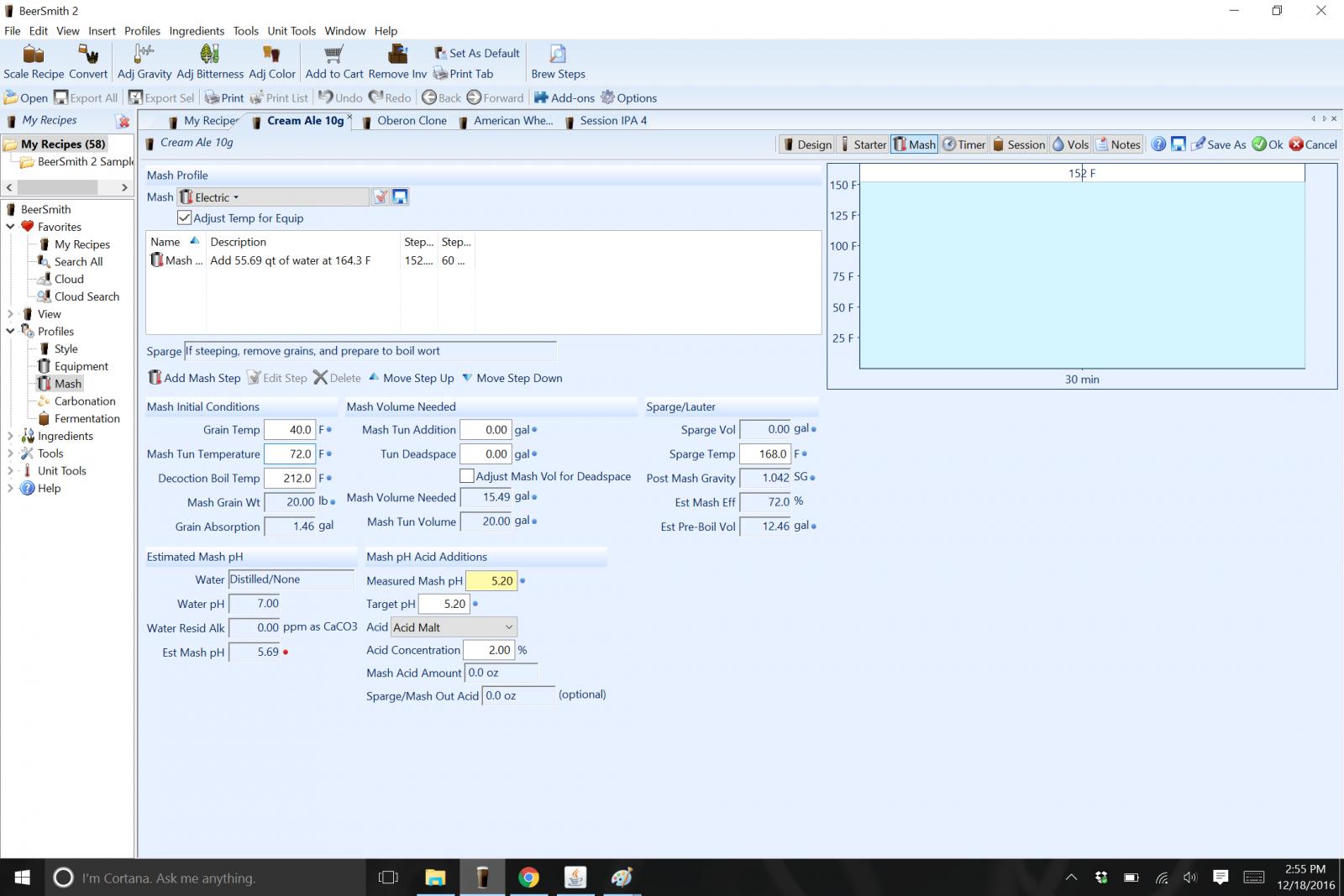Screen dimensions: 1344x896
Task: Expand the Unit Tools tree node
Action: click(x=10, y=471)
